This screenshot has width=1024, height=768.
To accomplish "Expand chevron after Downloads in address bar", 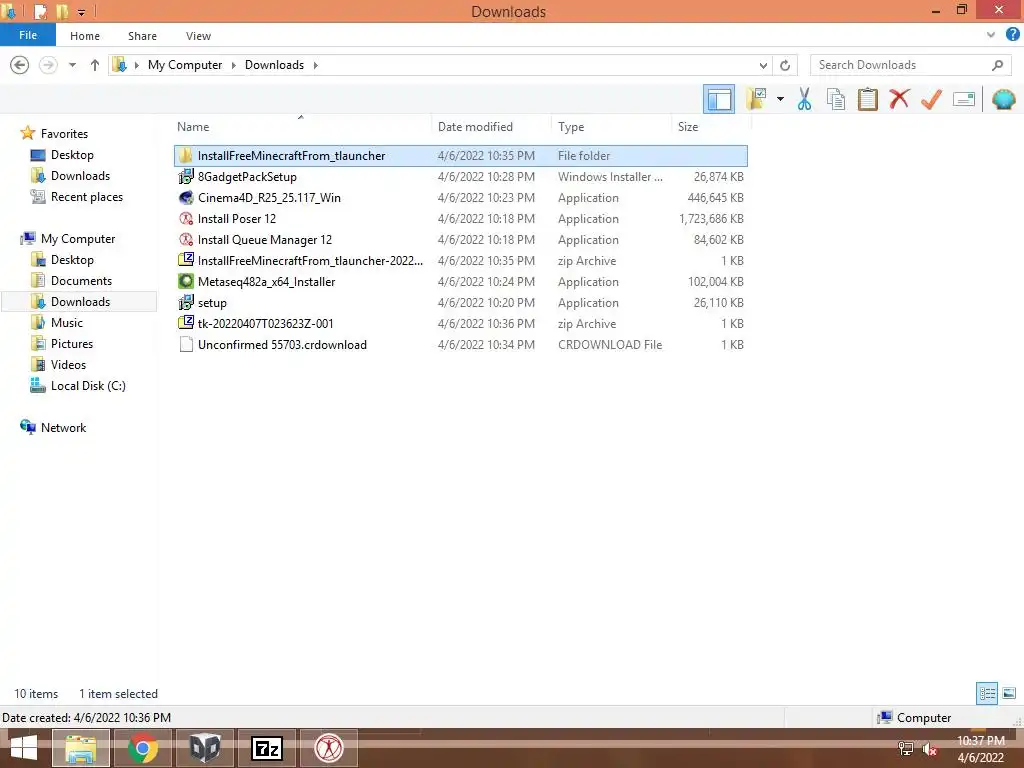I will [315, 65].
